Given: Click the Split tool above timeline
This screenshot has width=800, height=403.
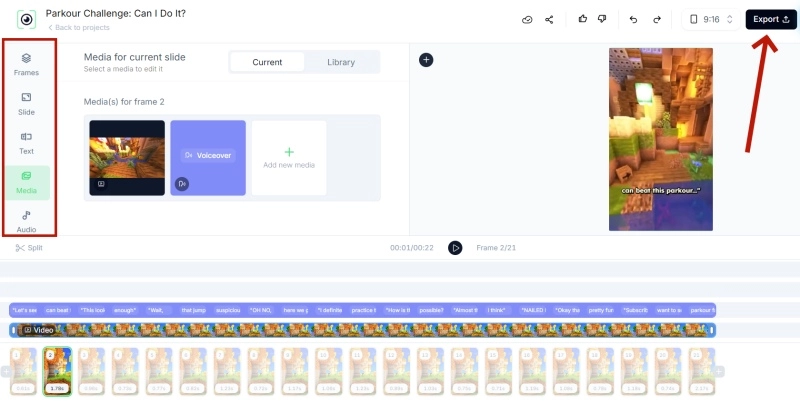Looking at the screenshot, I should click(29, 247).
